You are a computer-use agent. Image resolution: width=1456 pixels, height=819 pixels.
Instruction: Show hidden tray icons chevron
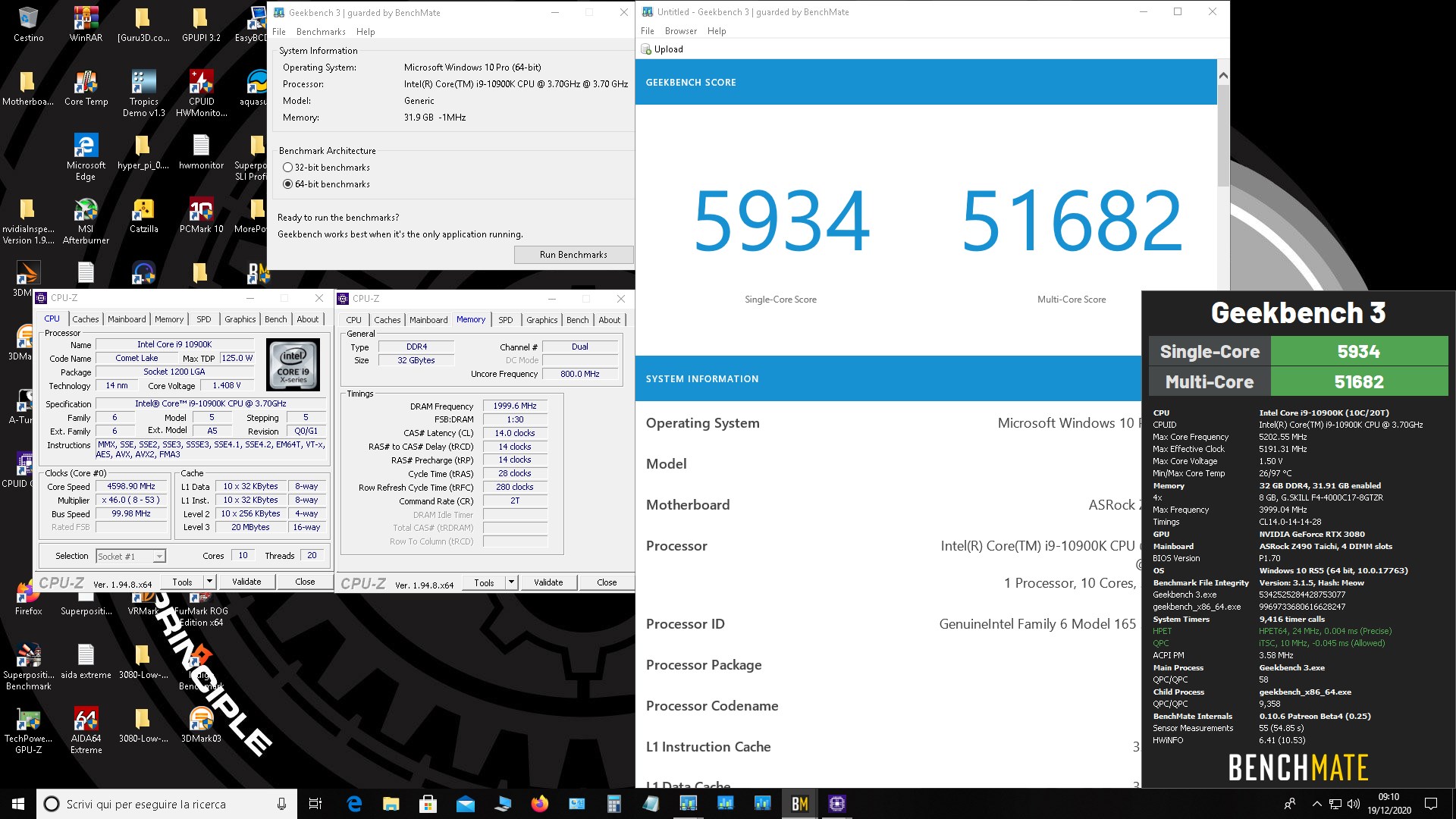coord(1316,804)
